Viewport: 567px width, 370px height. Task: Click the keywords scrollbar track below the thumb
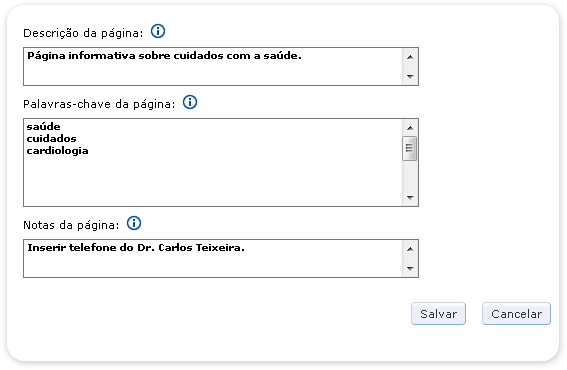tap(410, 175)
